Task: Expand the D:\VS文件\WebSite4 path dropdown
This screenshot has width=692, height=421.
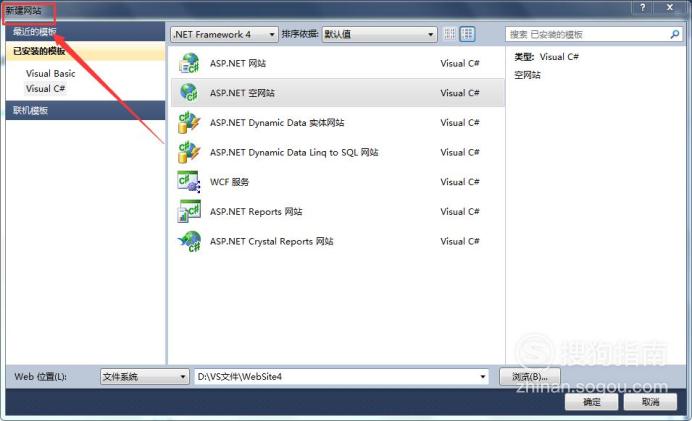Action: (483, 376)
